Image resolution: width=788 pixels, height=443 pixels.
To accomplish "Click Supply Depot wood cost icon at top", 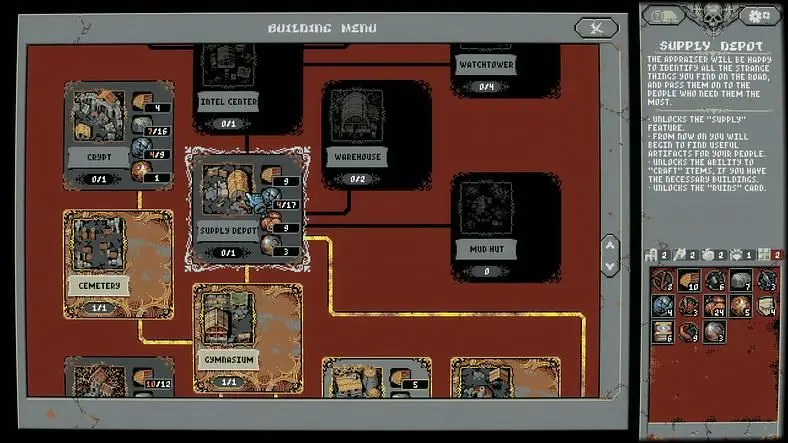I will coord(271,175).
